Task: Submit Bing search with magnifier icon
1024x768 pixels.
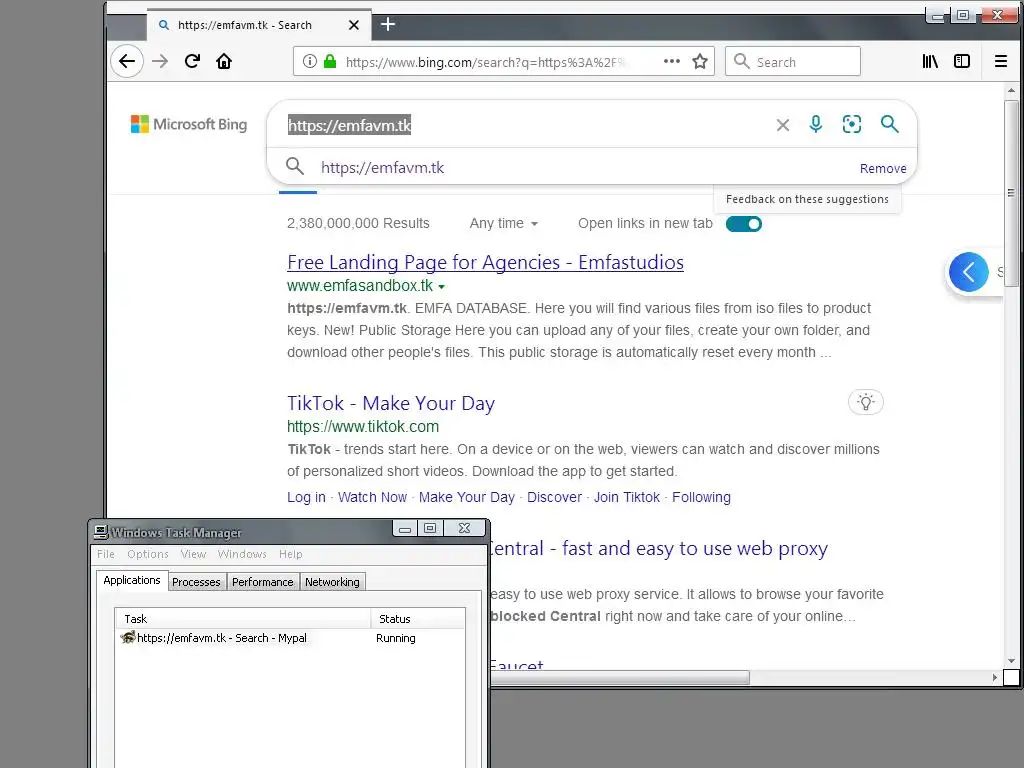Action: coord(889,124)
